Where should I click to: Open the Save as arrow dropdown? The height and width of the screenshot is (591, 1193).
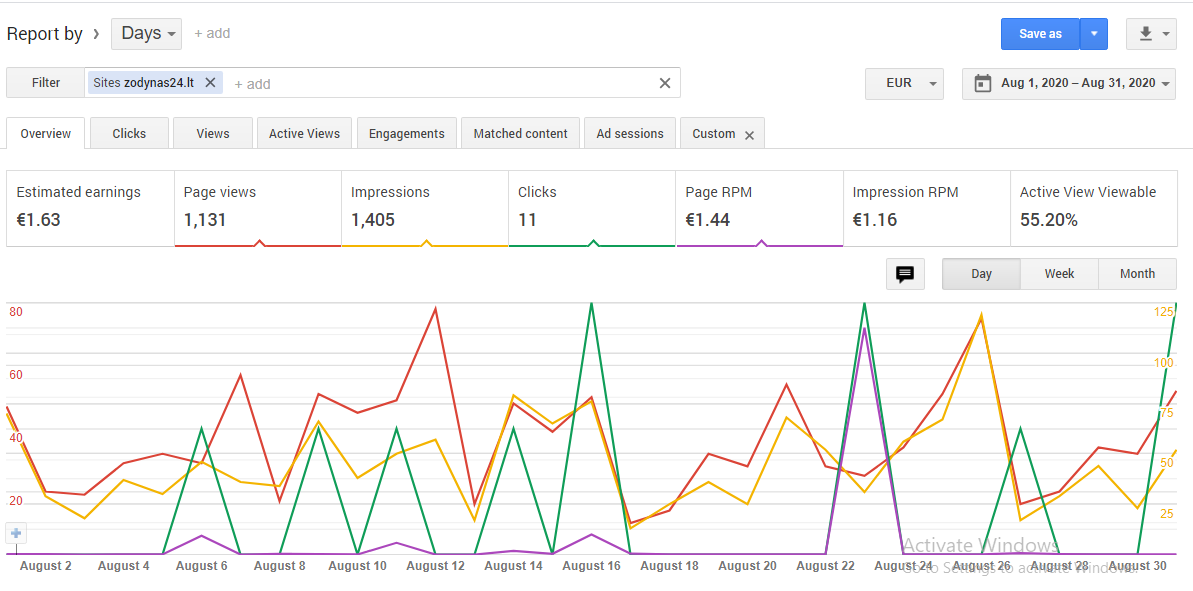click(1094, 34)
